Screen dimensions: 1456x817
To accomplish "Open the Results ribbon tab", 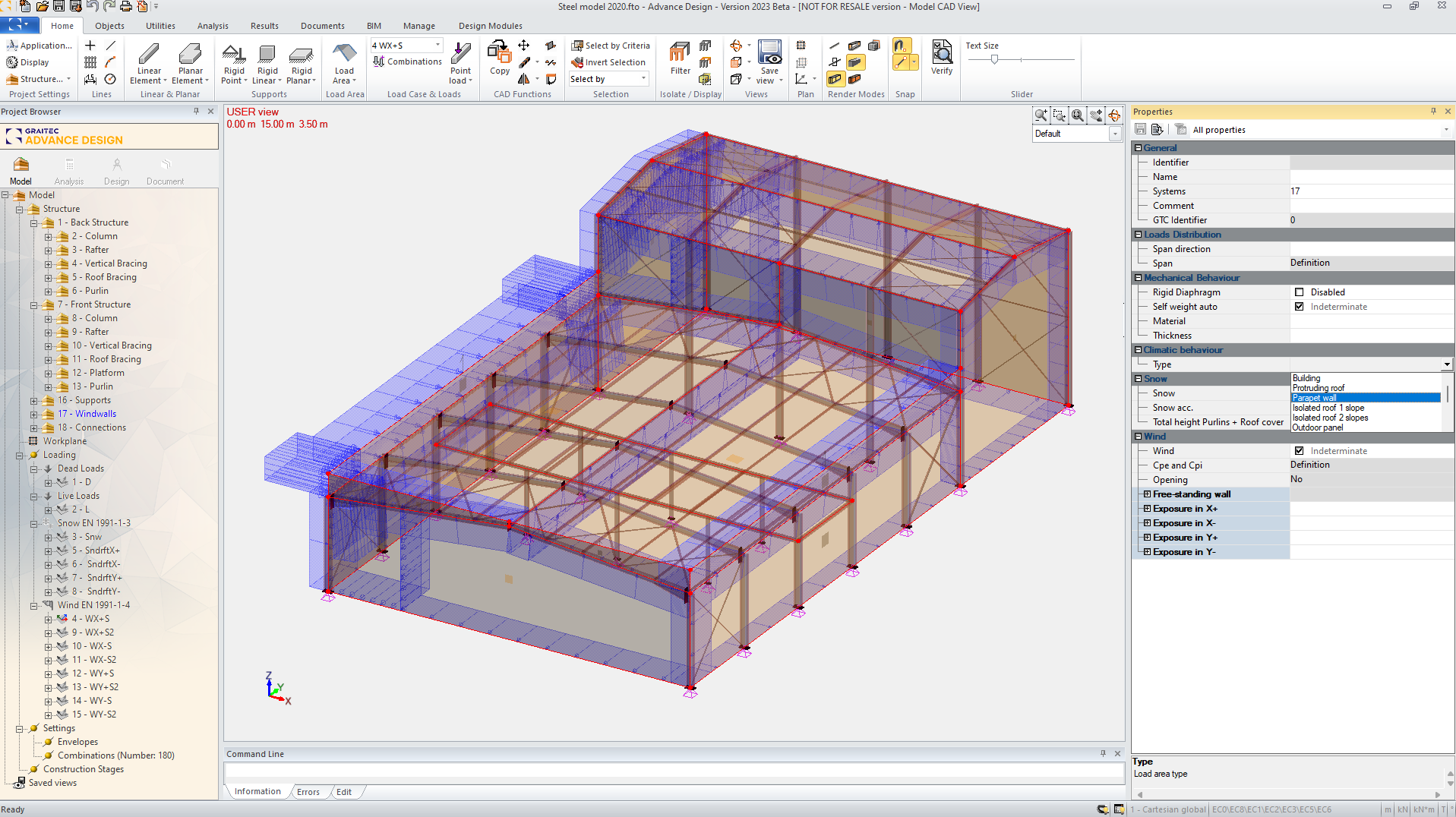I will [264, 26].
